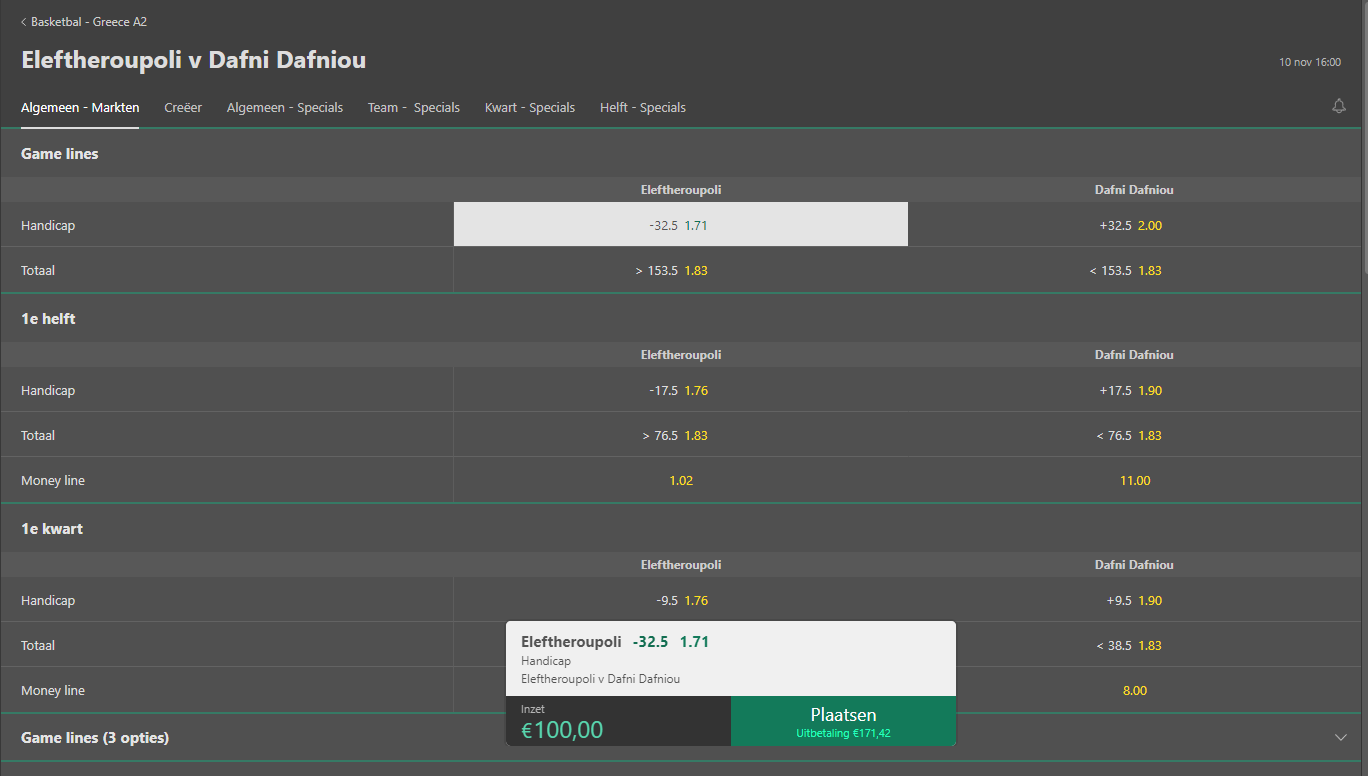Place the bet with Plaatsen button
Image resolution: width=1368 pixels, height=776 pixels.
843,721
